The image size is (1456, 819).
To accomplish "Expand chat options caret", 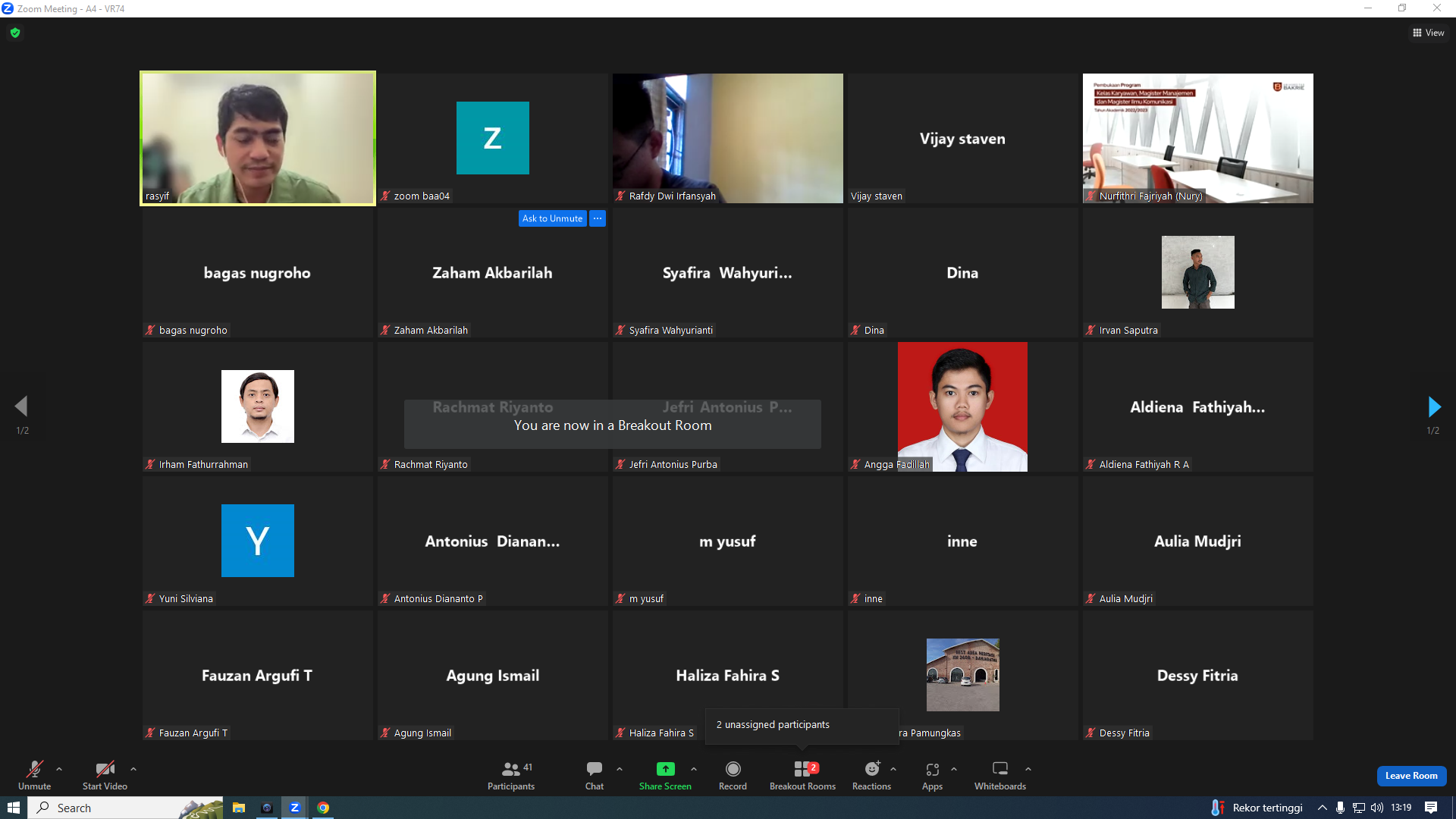I will 620,769.
